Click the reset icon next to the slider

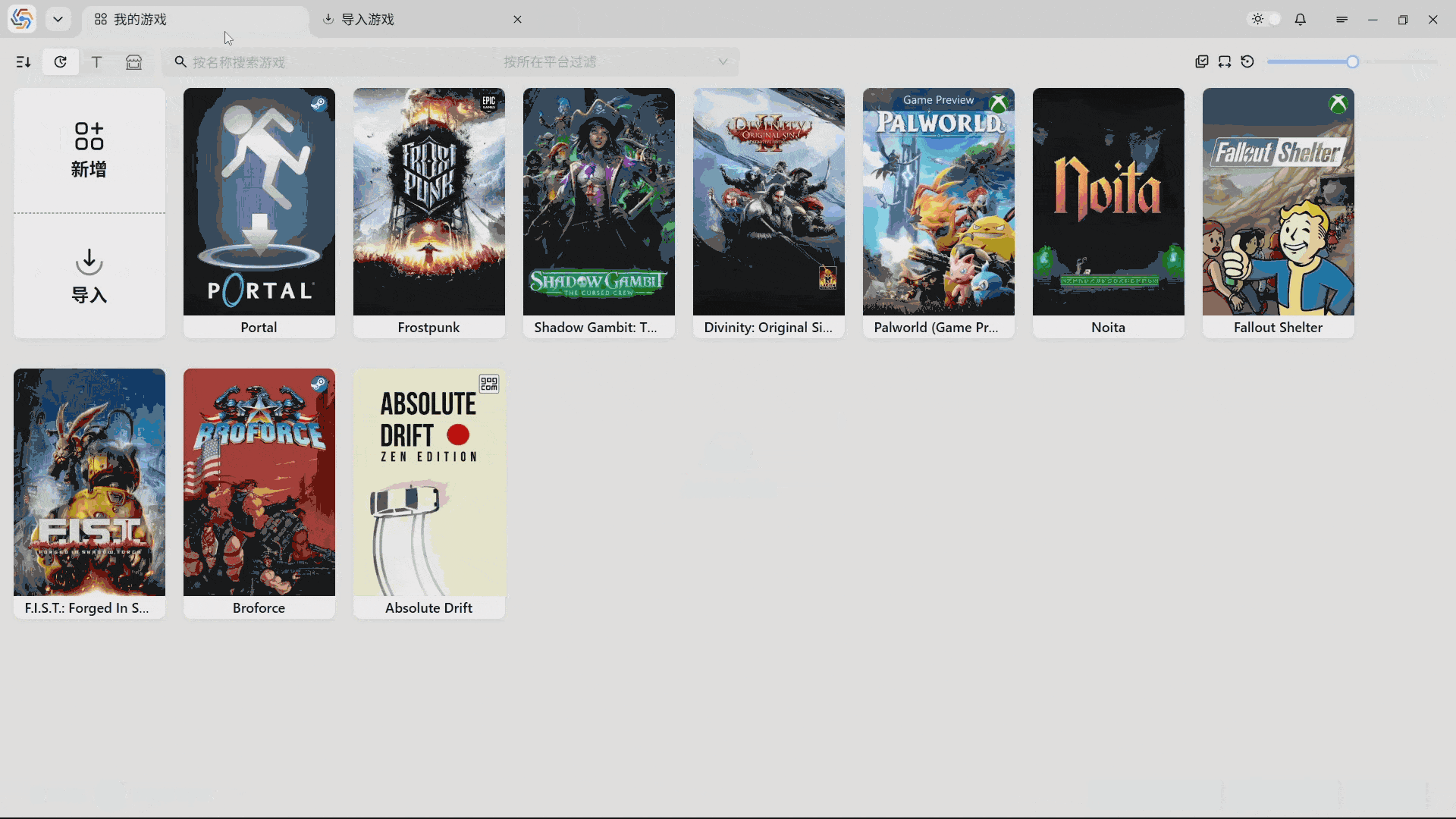coord(1247,62)
